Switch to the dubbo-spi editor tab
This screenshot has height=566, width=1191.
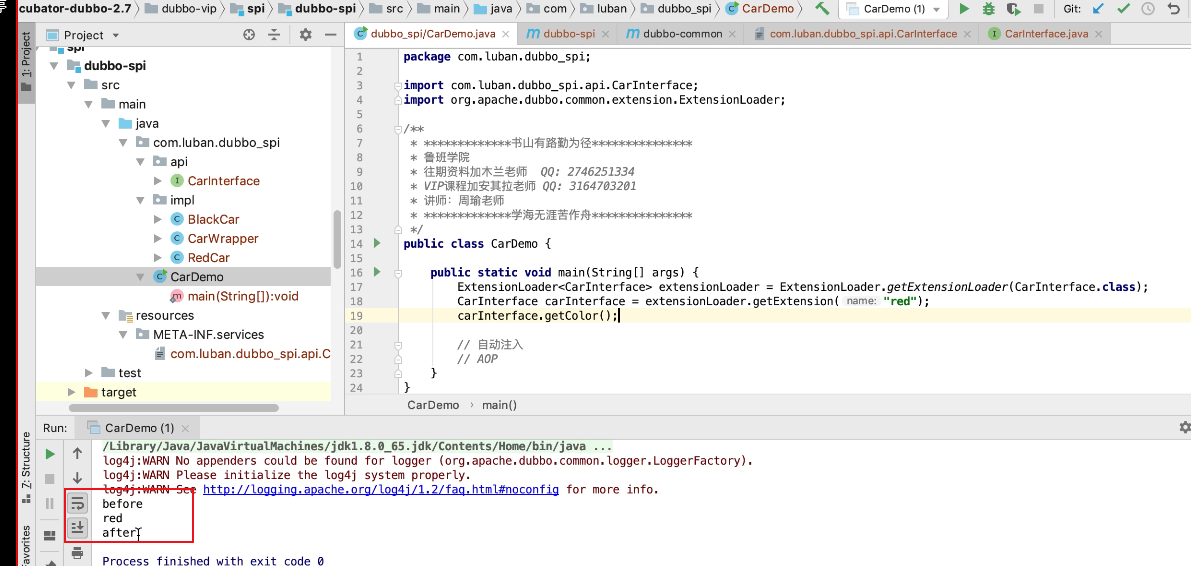coord(570,33)
